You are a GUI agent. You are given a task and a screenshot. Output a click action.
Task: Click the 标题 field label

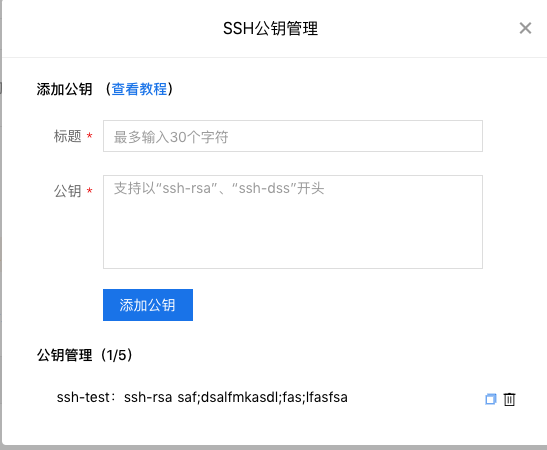point(67,136)
